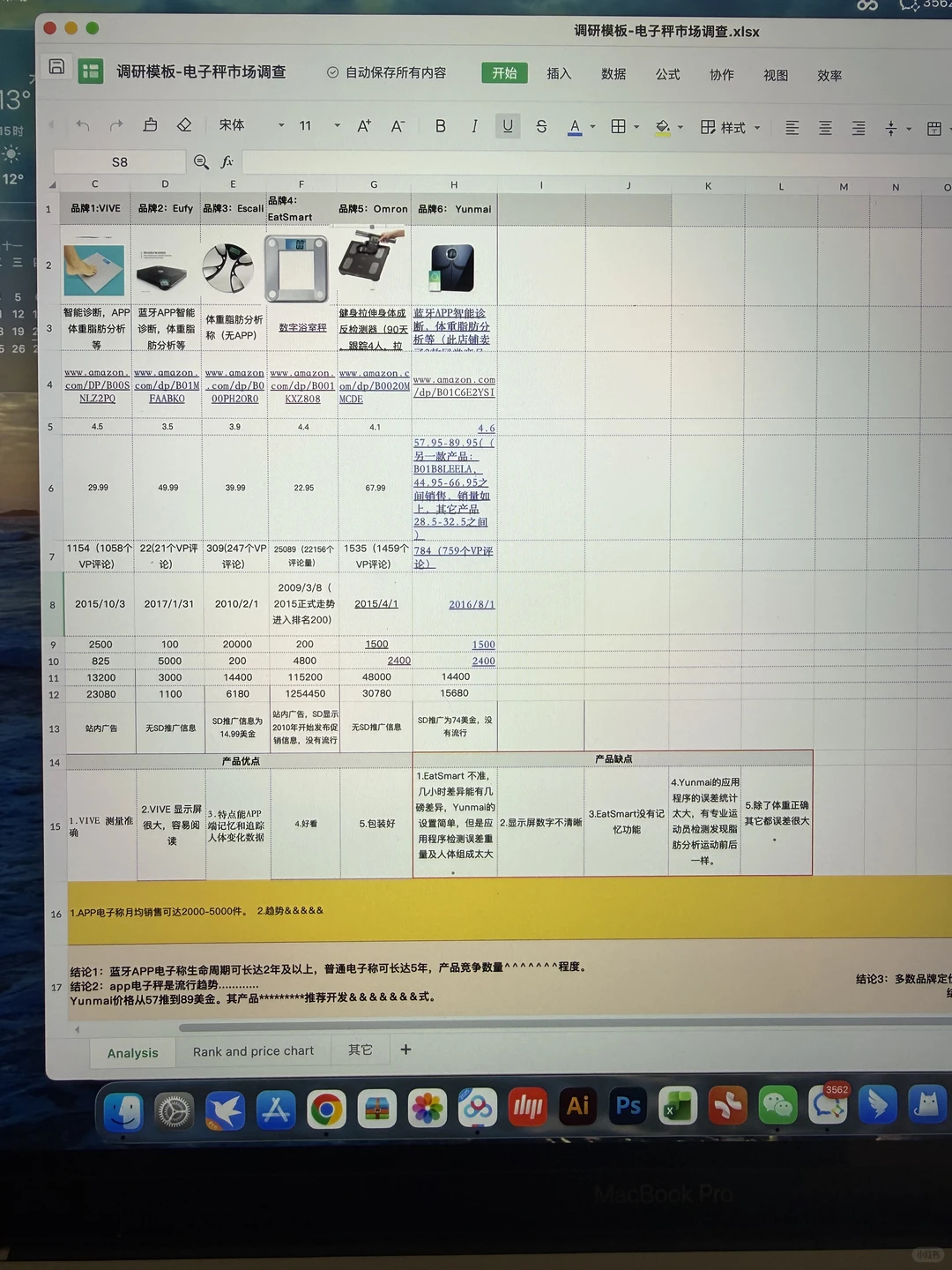Switch to the 协作 ribbon tab
The image size is (952, 1270).
(722, 75)
